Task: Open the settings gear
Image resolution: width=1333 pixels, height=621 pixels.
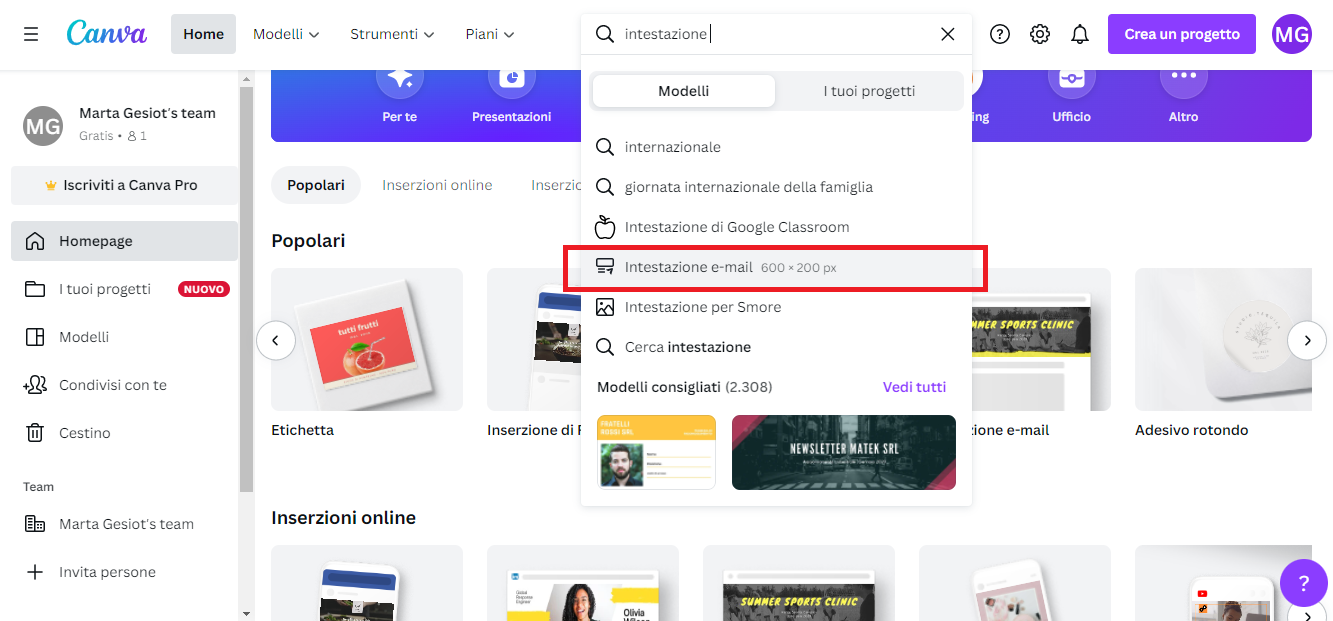Action: click(1040, 33)
